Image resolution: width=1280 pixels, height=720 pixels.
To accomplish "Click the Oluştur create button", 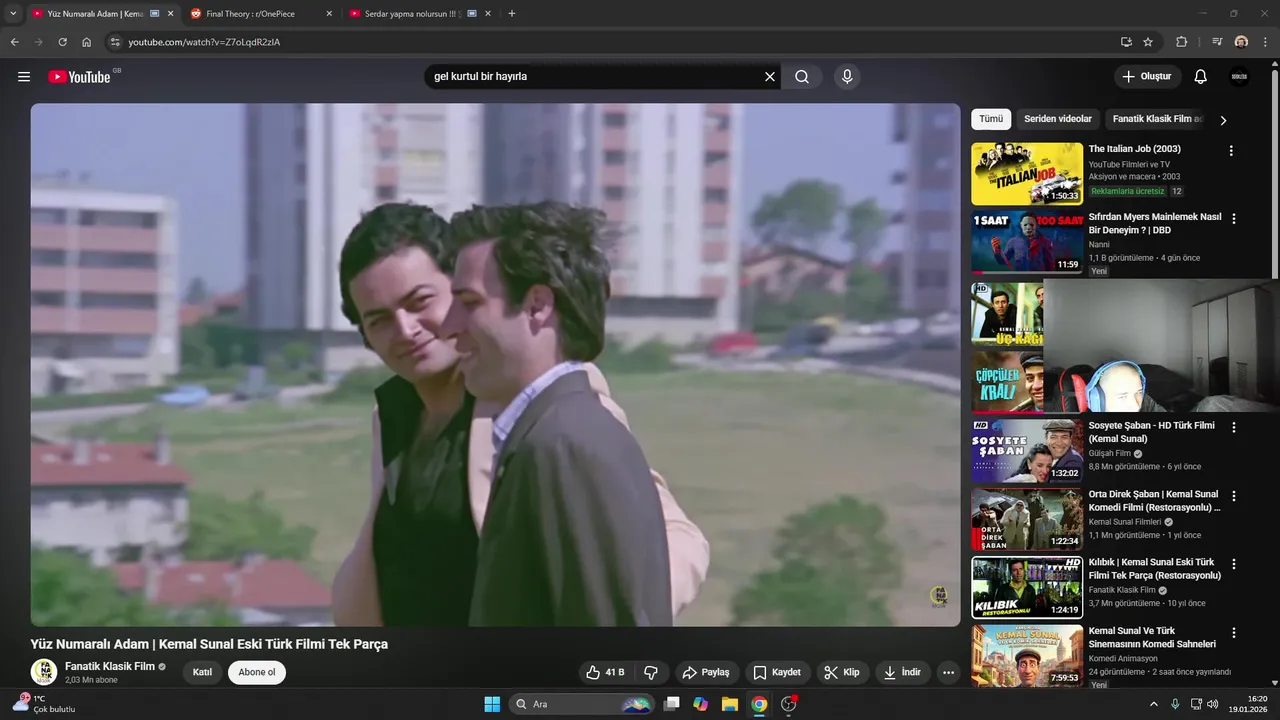I will coord(1147,77).
